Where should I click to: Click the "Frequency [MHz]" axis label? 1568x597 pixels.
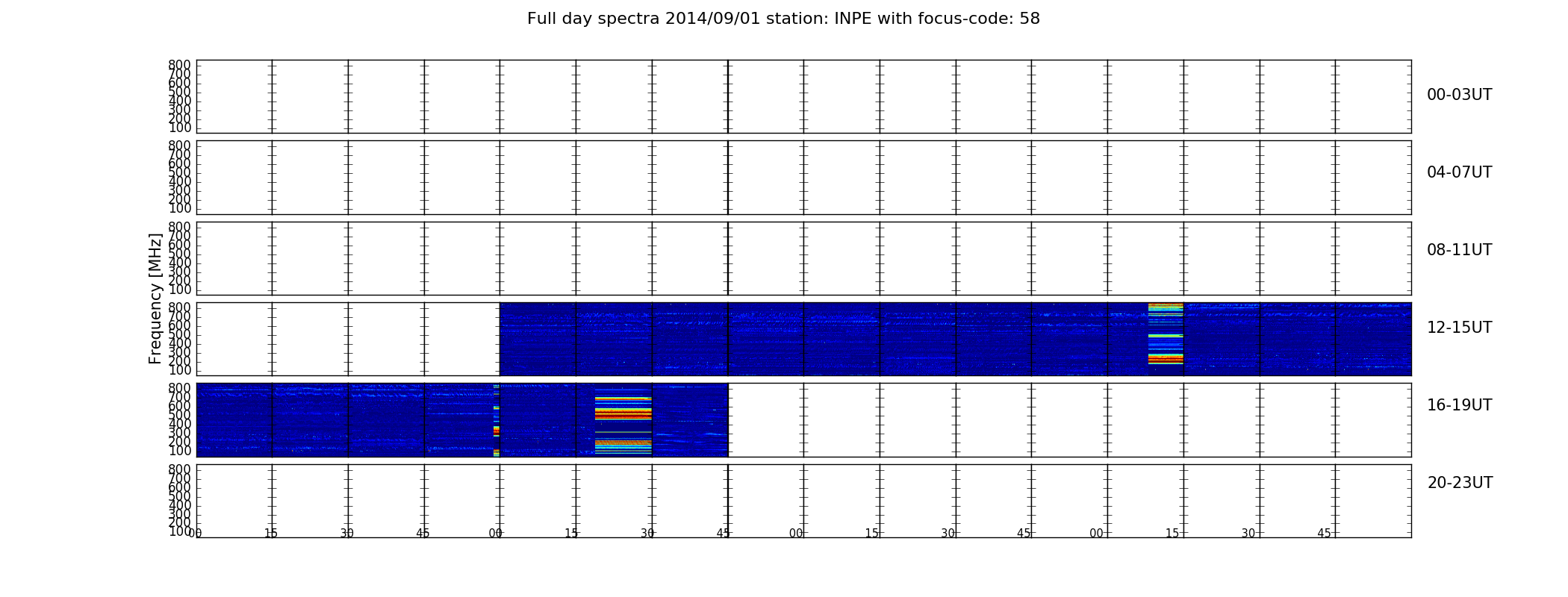pos(155,298)
